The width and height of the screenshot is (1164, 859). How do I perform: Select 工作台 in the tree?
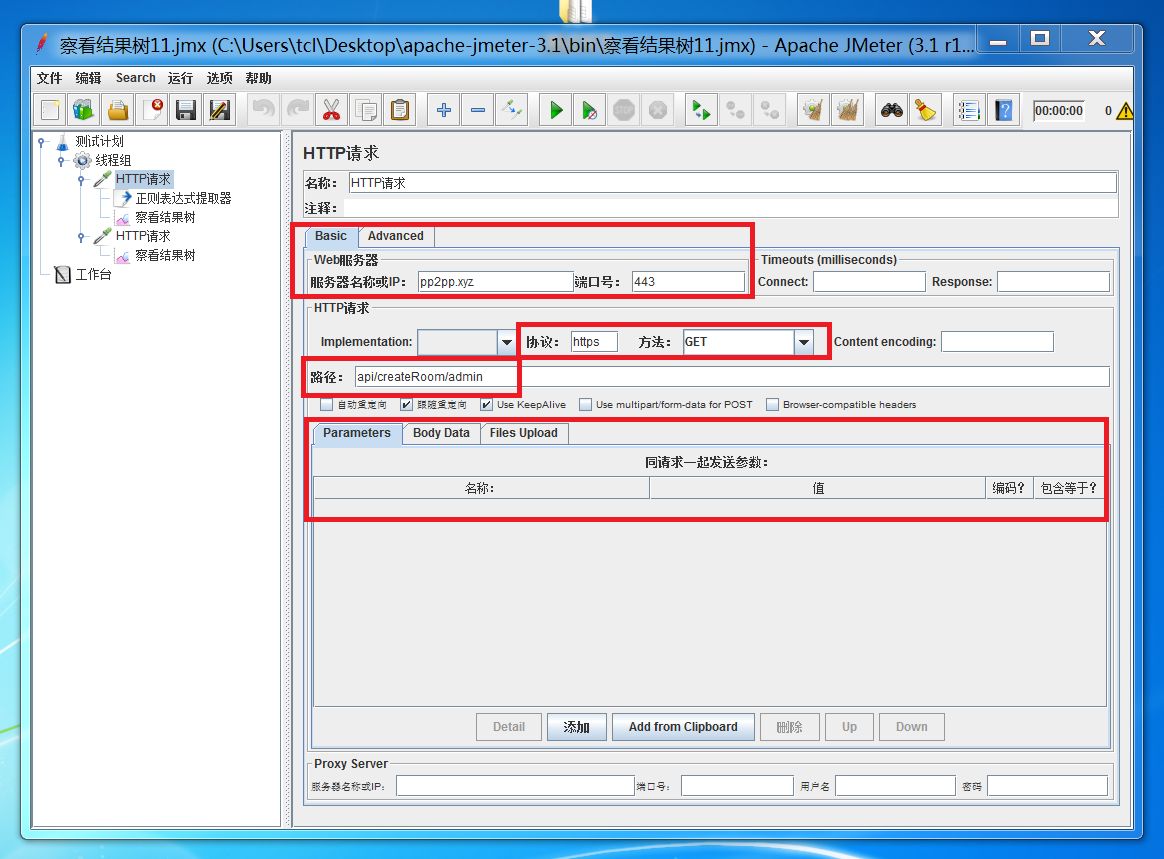coord(94,275)
